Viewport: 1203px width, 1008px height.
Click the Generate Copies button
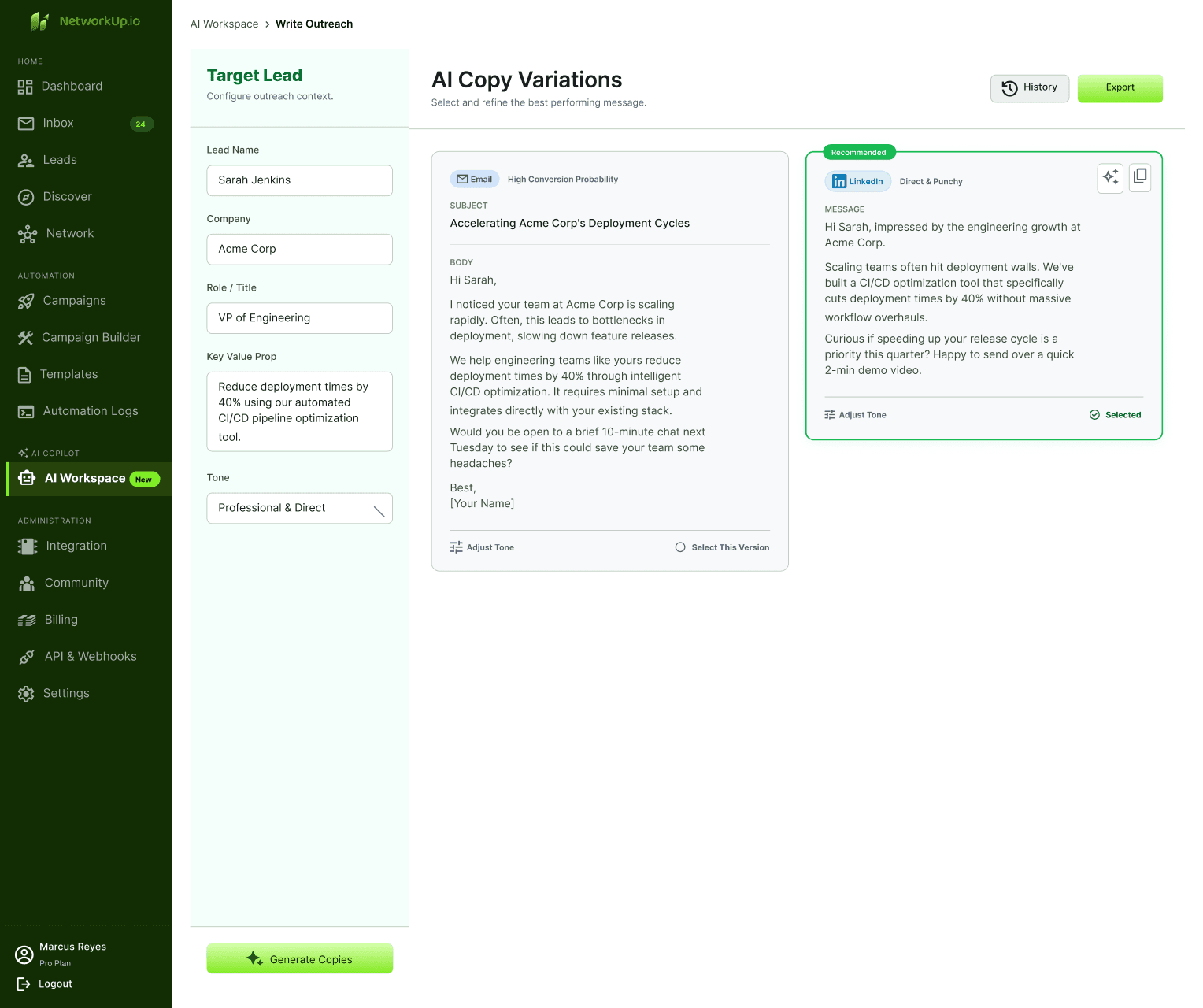pyautogui.click(x=300, y=959)
